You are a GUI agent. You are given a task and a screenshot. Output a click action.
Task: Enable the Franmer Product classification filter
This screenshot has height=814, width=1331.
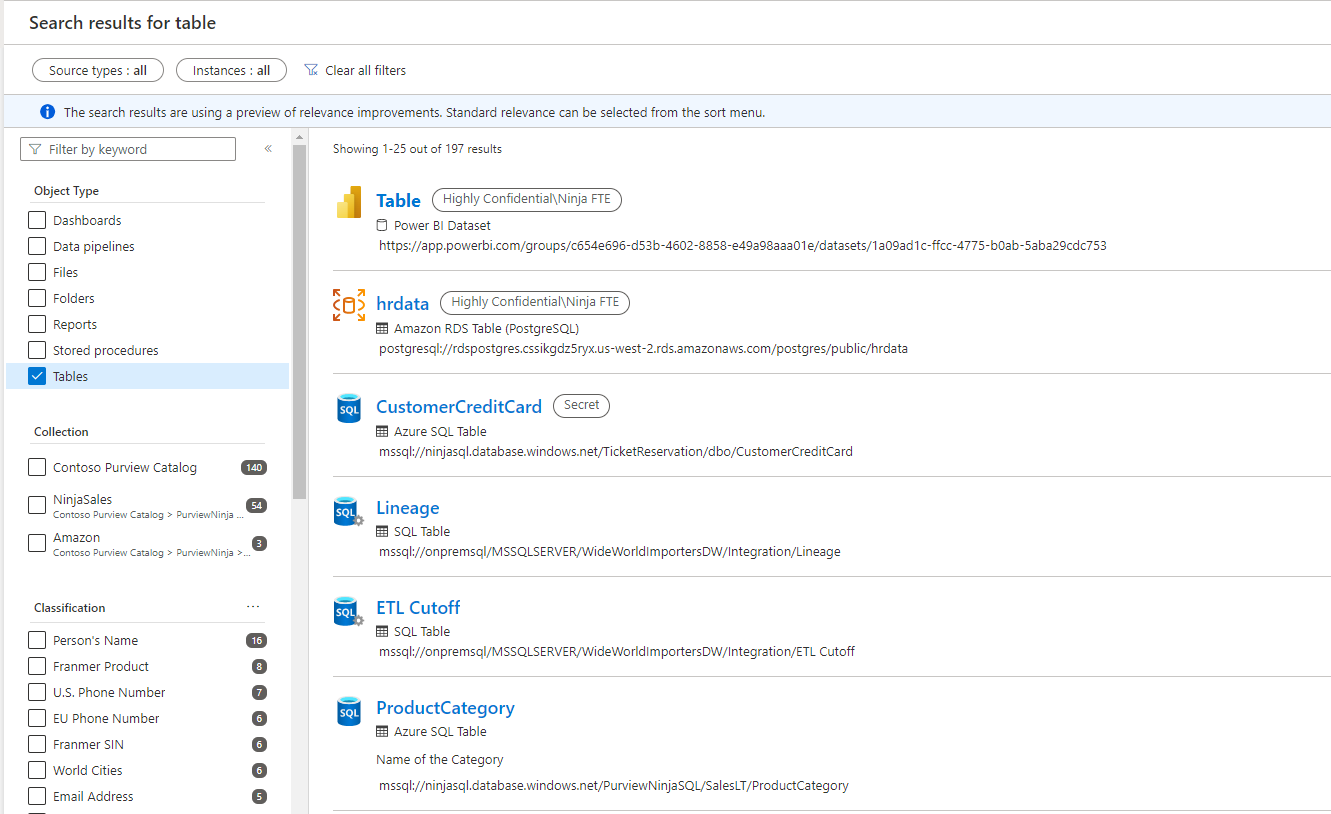(x=37, y=666)
